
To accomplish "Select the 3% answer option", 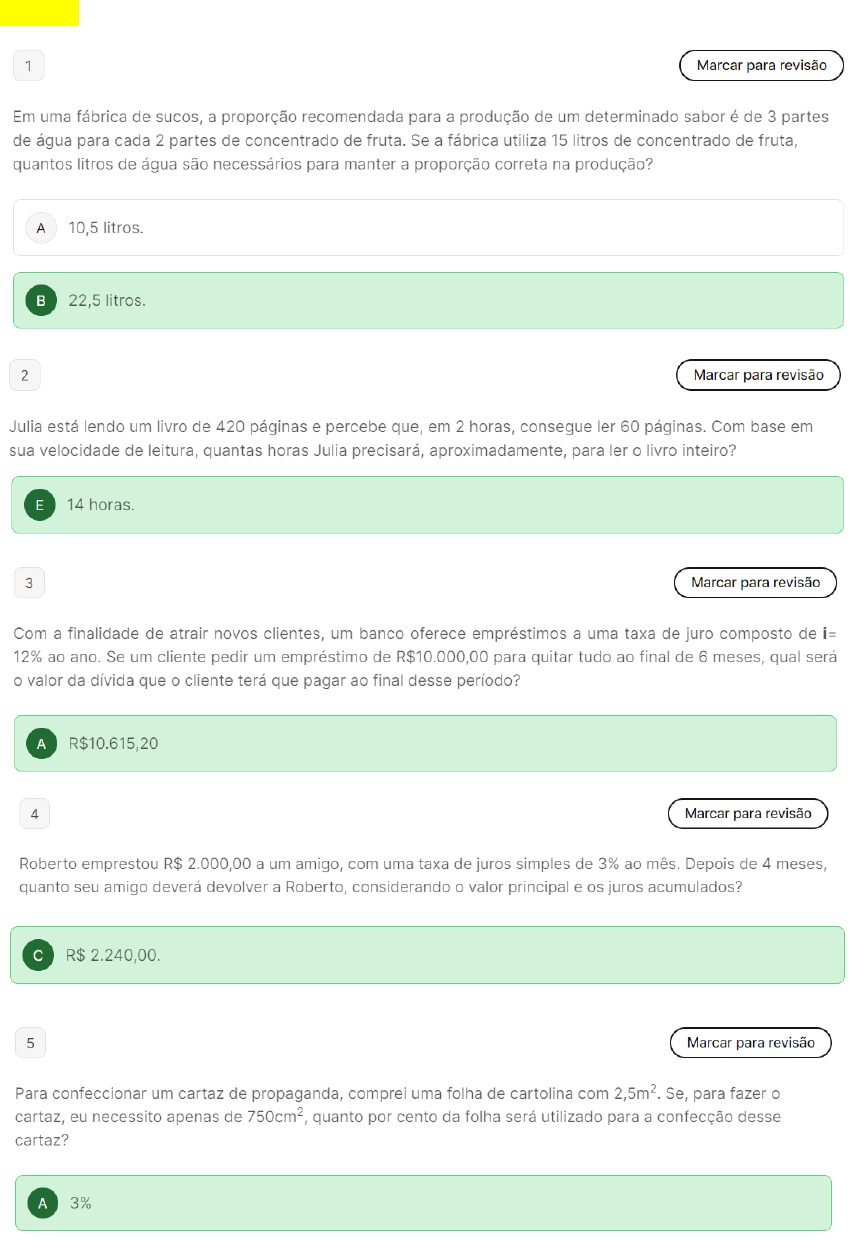I will coord(423,1203).
